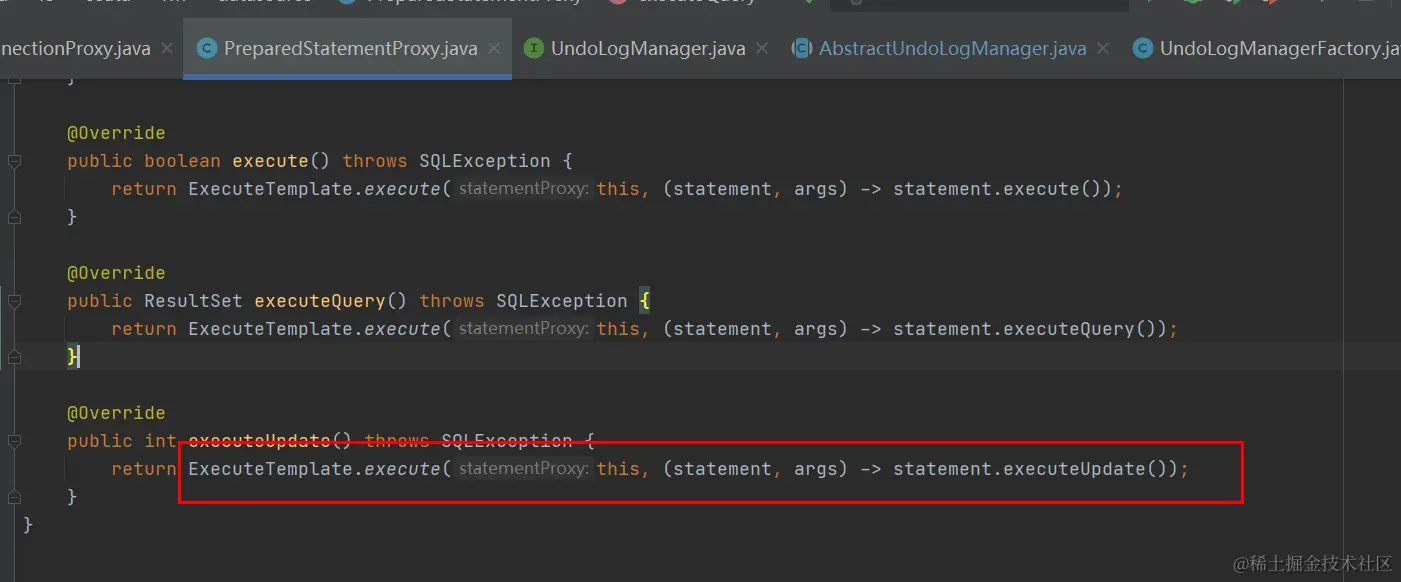Viewport: 1401px width, 582px height.
Task: Open the AbstractUndoLogManager.java tab
Action: [952, 48]
